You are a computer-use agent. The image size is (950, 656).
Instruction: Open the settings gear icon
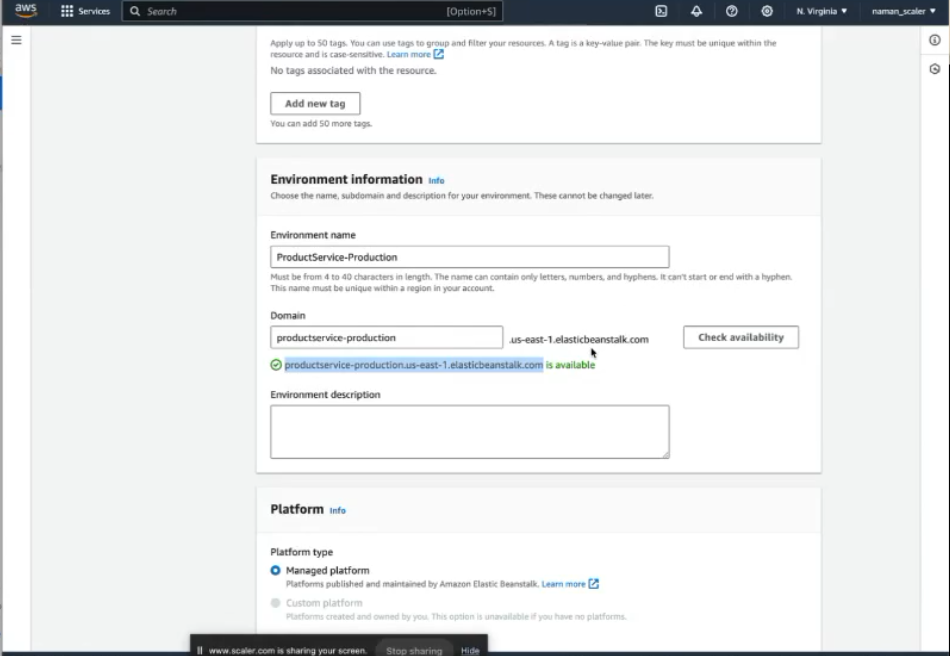[767, 11]
